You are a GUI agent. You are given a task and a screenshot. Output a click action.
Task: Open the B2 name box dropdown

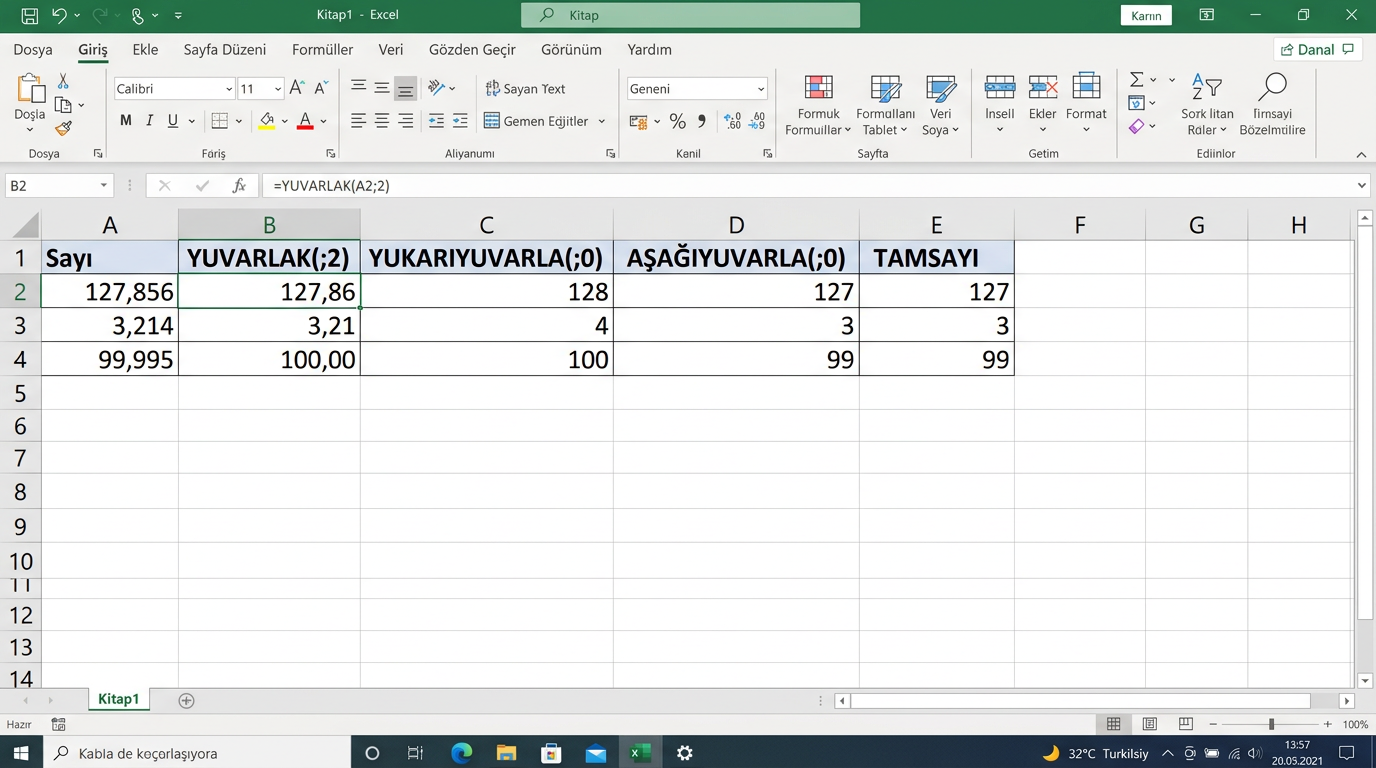click(x=103, y=186)
